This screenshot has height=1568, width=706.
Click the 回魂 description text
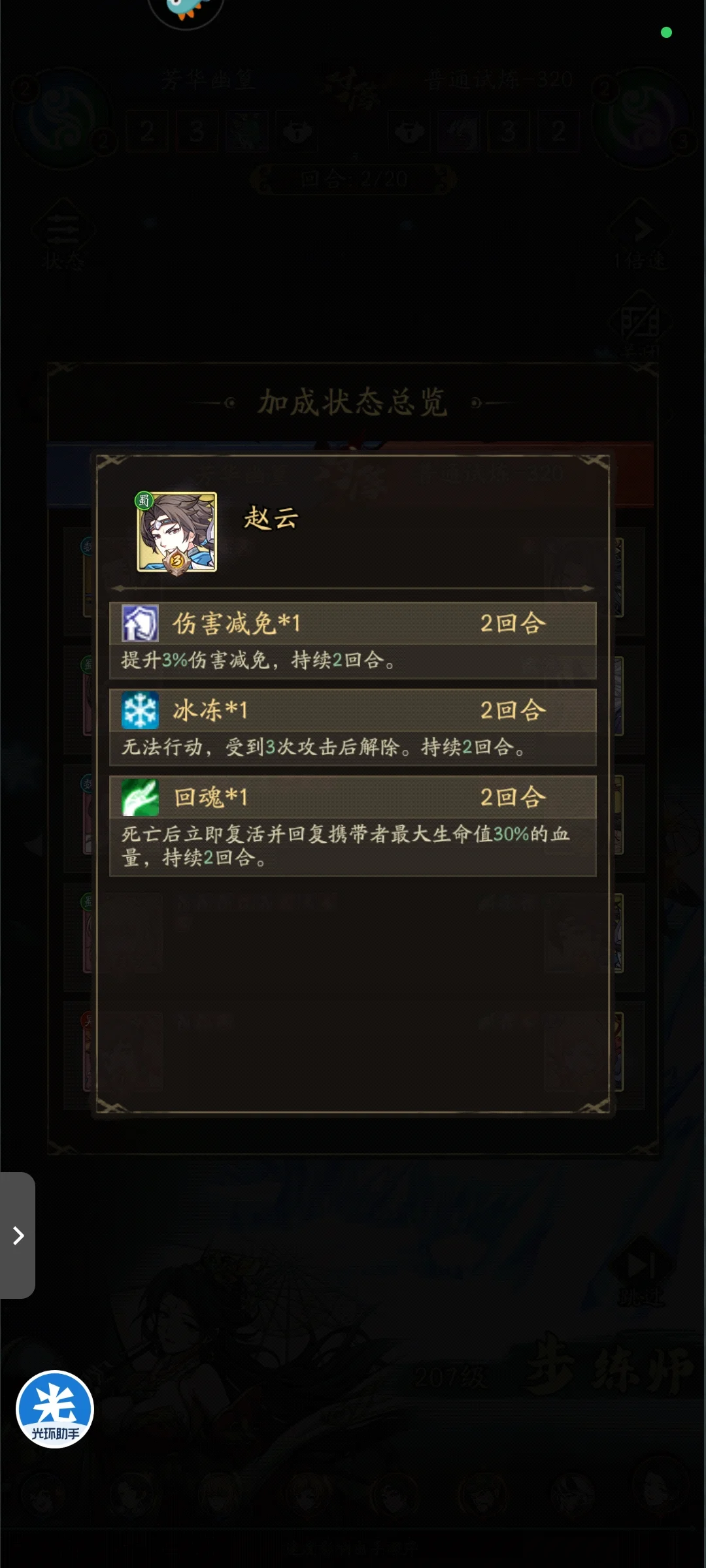tap(346, 845)
